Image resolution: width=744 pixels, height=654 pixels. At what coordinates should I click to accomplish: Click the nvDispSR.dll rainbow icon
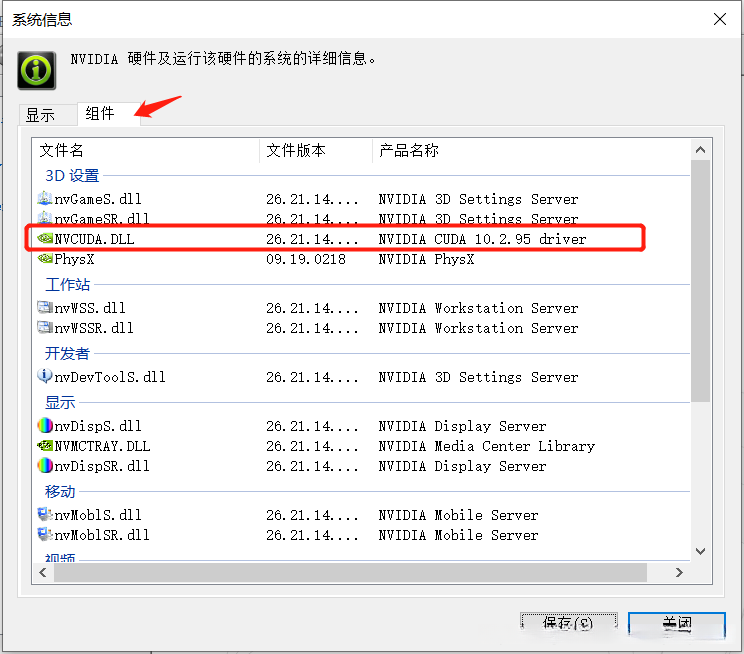[x=45, y=466]
